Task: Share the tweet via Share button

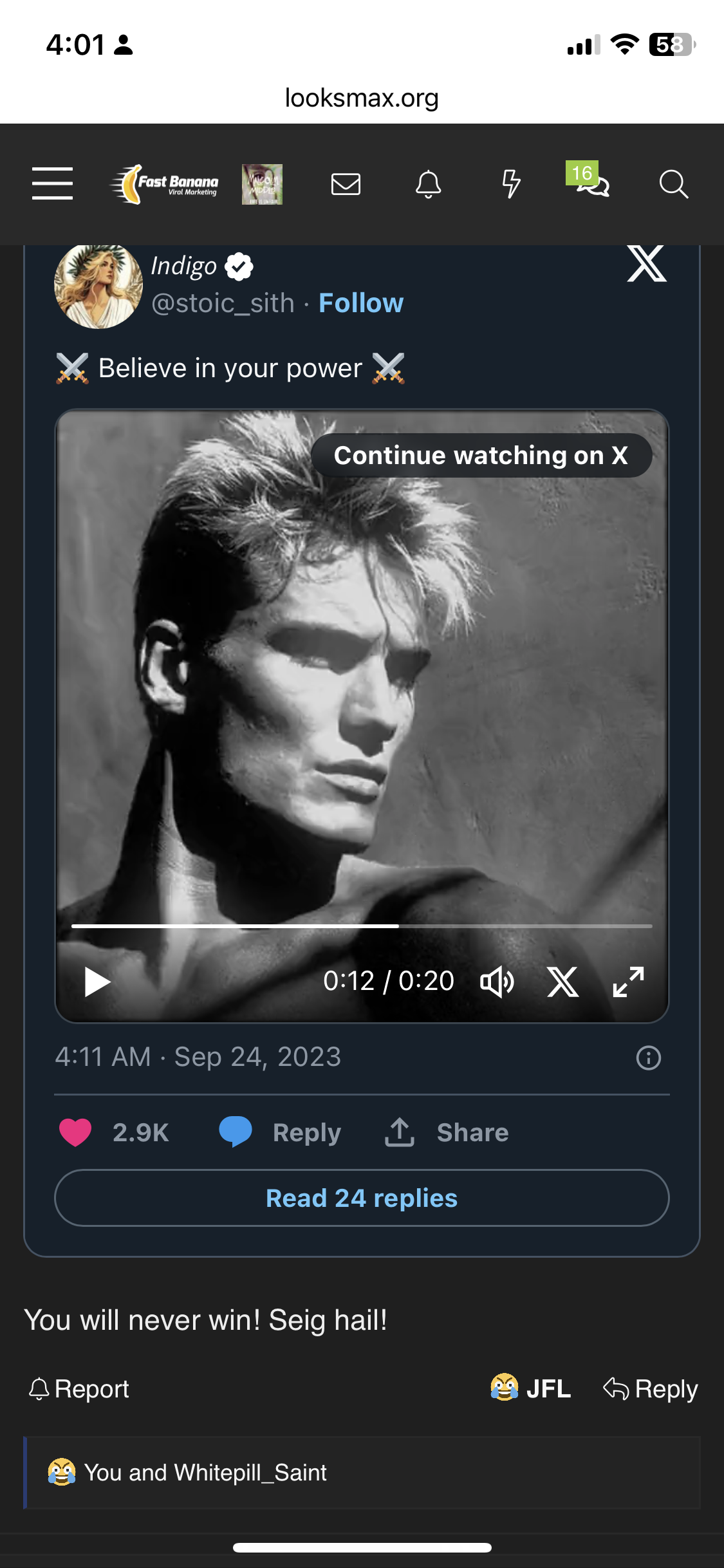Action: (x=447, y=1132)
